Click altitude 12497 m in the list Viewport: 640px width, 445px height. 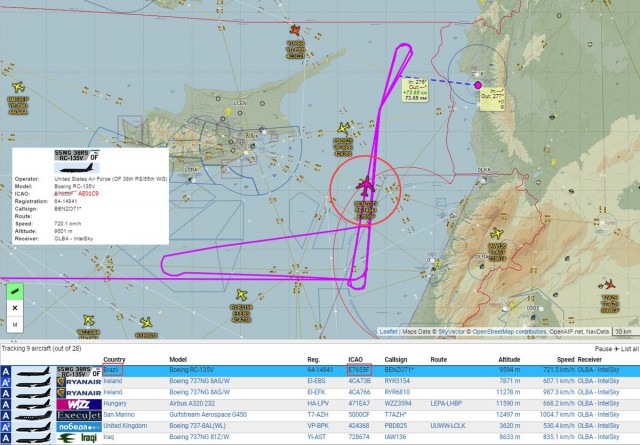coord(508,415)
